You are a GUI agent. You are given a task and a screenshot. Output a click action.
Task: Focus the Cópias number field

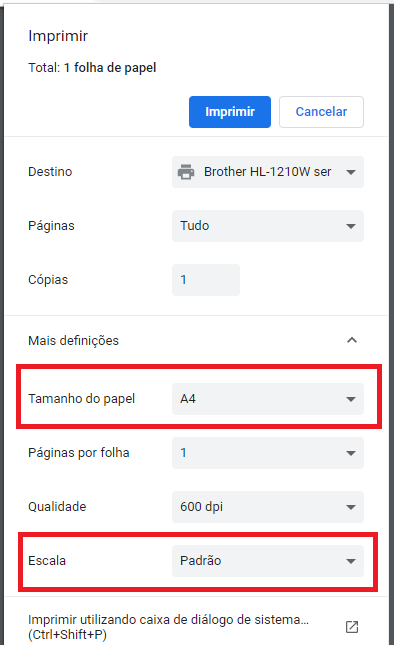206,280
